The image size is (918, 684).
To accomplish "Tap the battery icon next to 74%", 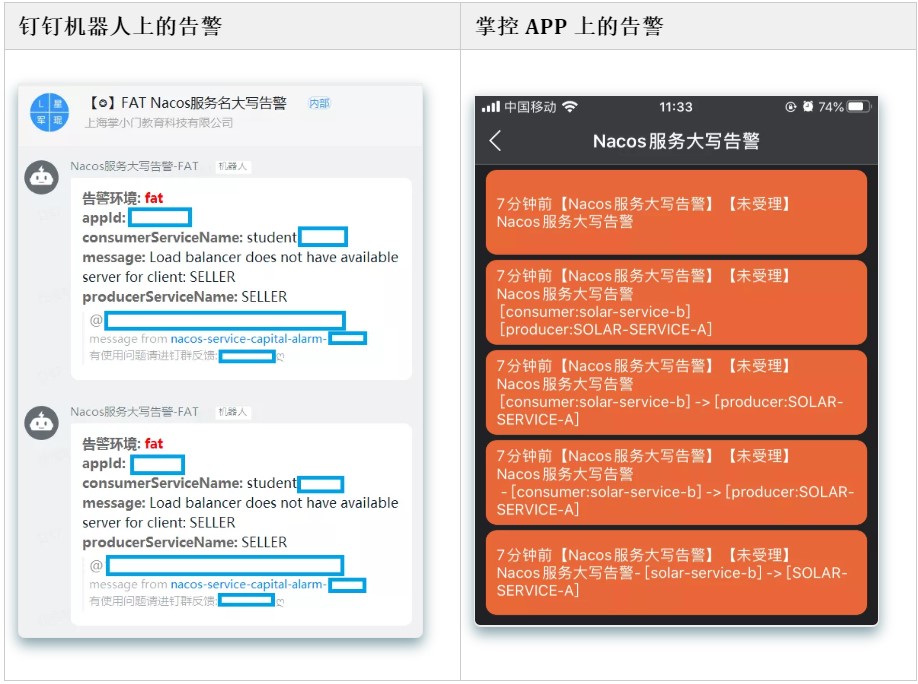I will click(858, 107).
